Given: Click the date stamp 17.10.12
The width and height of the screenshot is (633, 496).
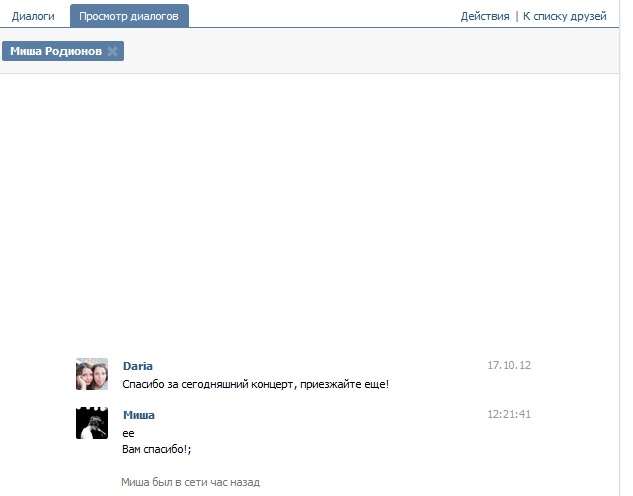Looking at the screenshot, I should pos(509,365).
